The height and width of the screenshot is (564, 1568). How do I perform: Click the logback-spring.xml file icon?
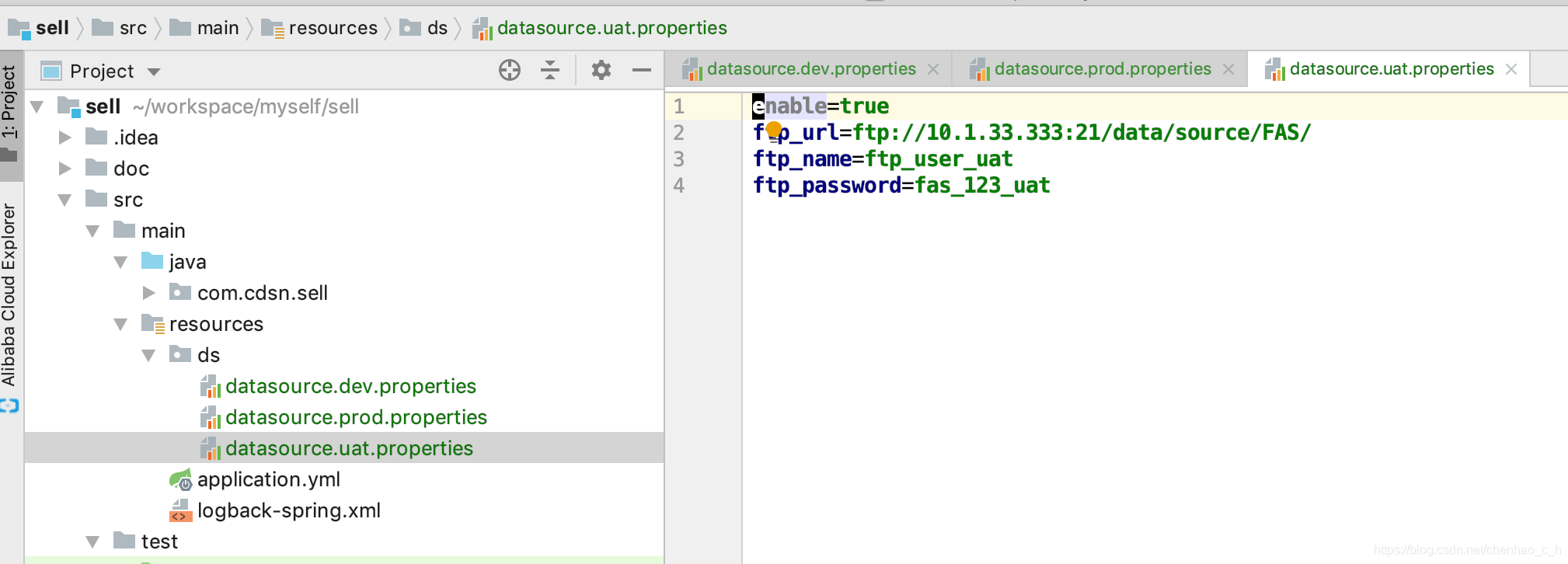coord(180,510)
